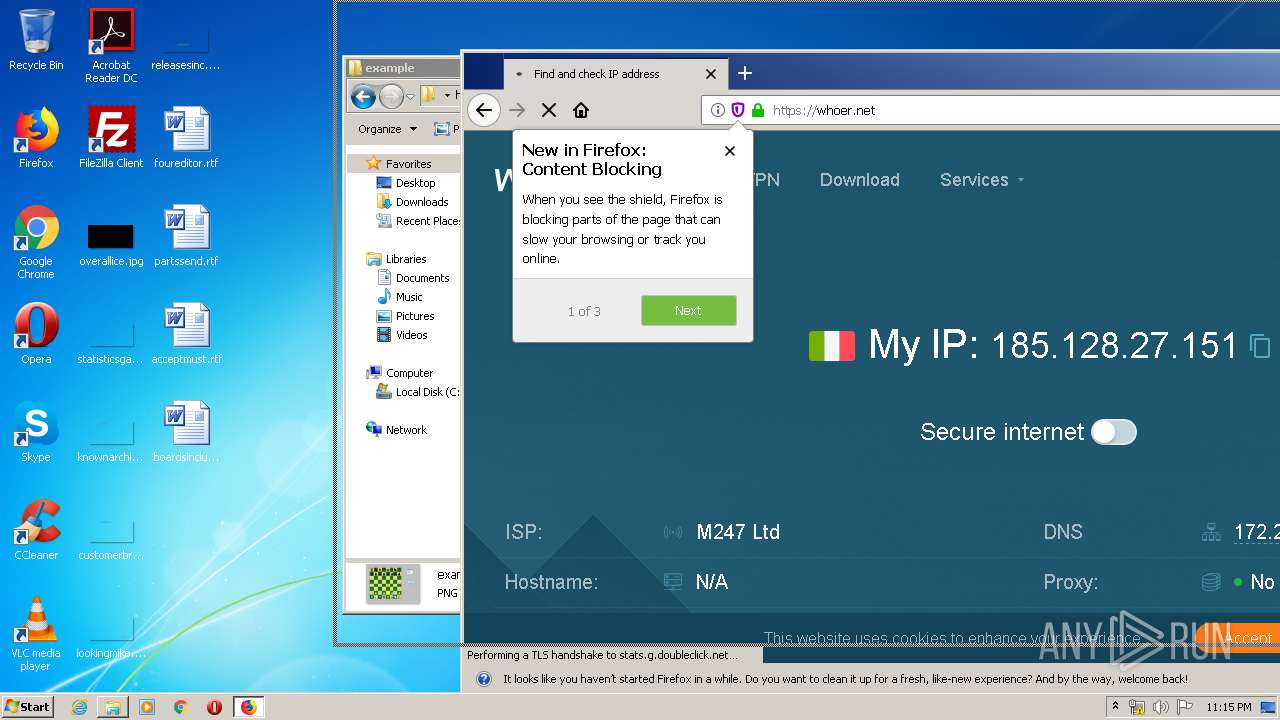This screenshot has width=1280, height=720.
Task: Copy the IP address with copy icon
Action: 1260,346
